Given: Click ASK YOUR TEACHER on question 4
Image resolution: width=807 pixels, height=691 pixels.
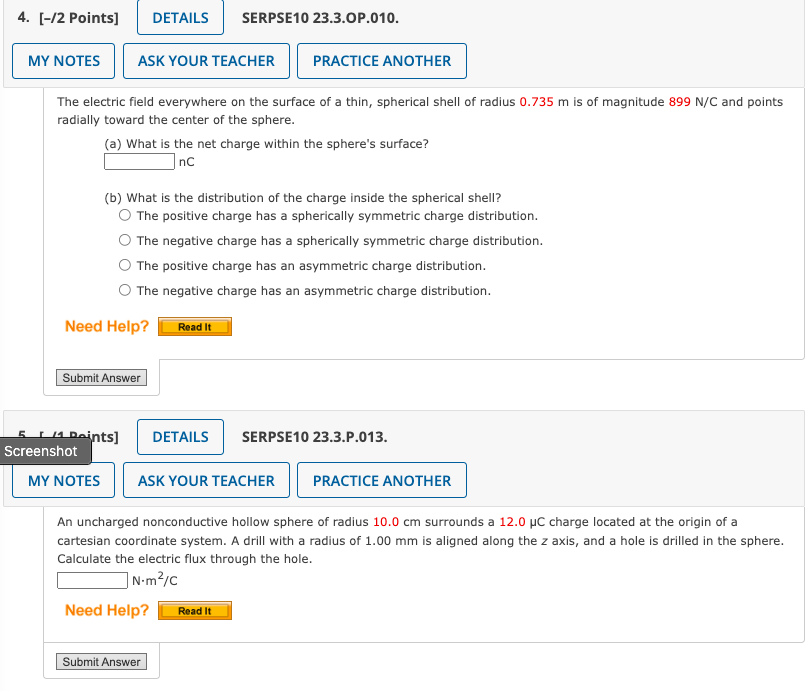Looking at the screenshot, I should point(206,61).
